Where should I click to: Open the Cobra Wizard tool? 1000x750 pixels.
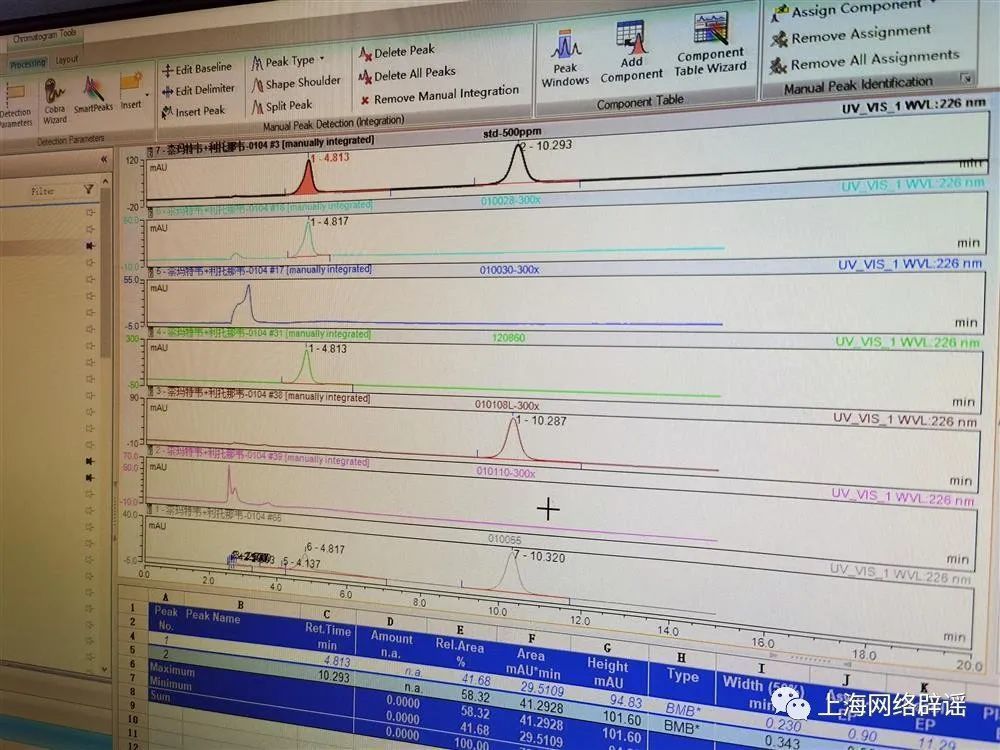click(55, 101)
